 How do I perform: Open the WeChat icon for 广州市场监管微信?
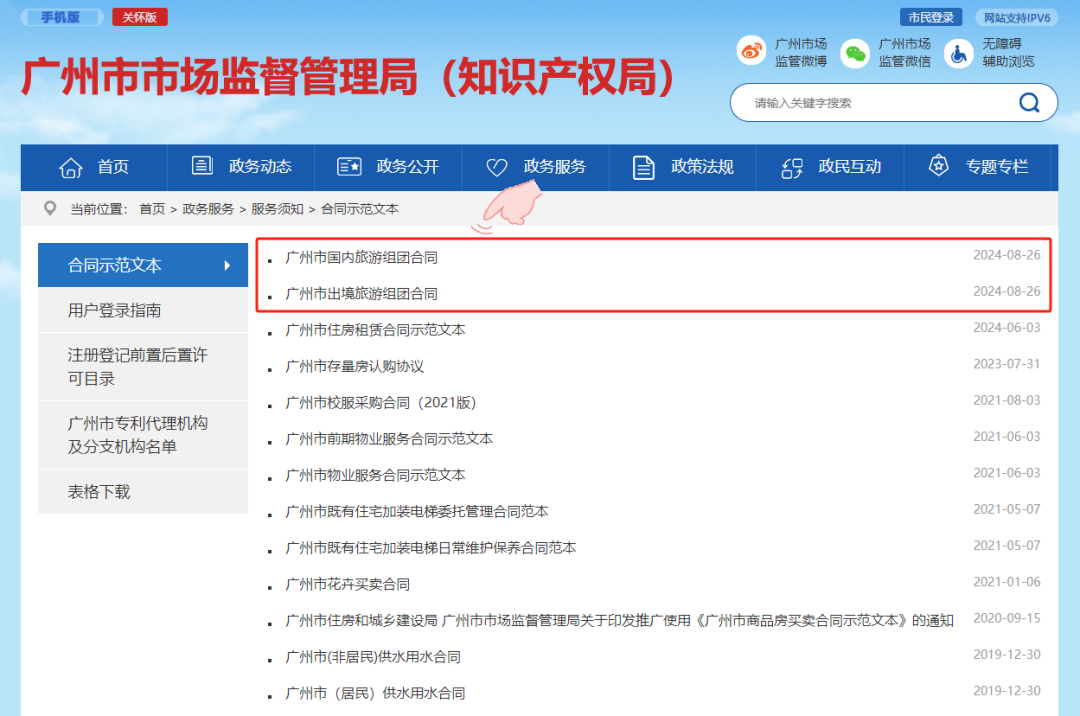point(855,53)
